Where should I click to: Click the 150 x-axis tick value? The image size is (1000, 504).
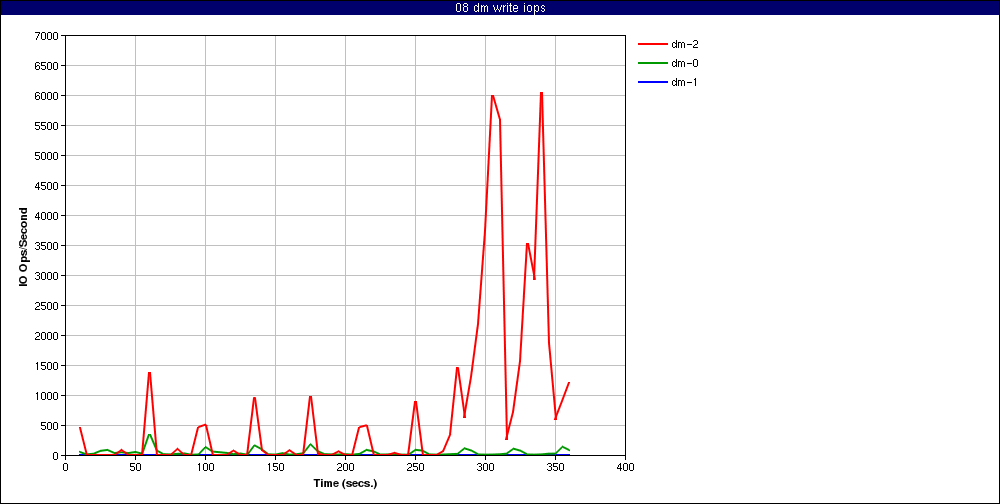click(276, 467)
